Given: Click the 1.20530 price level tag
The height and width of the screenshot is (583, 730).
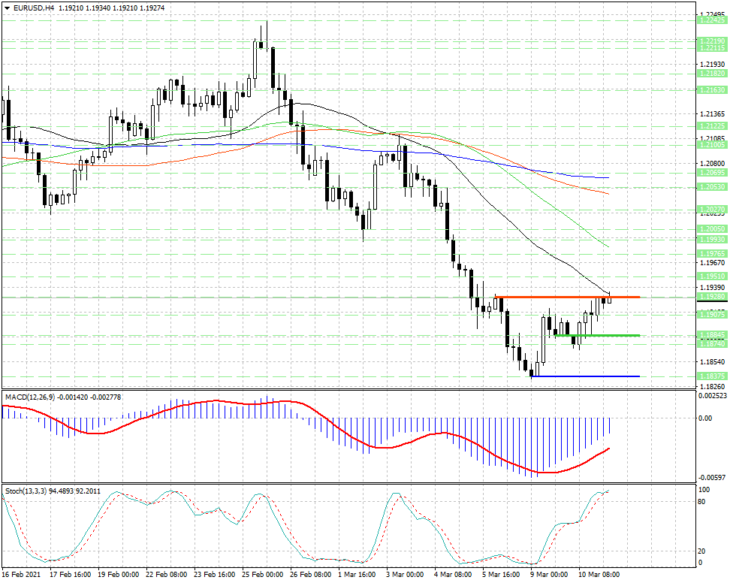Looking at the screenshot, I should tap(712, 186).
